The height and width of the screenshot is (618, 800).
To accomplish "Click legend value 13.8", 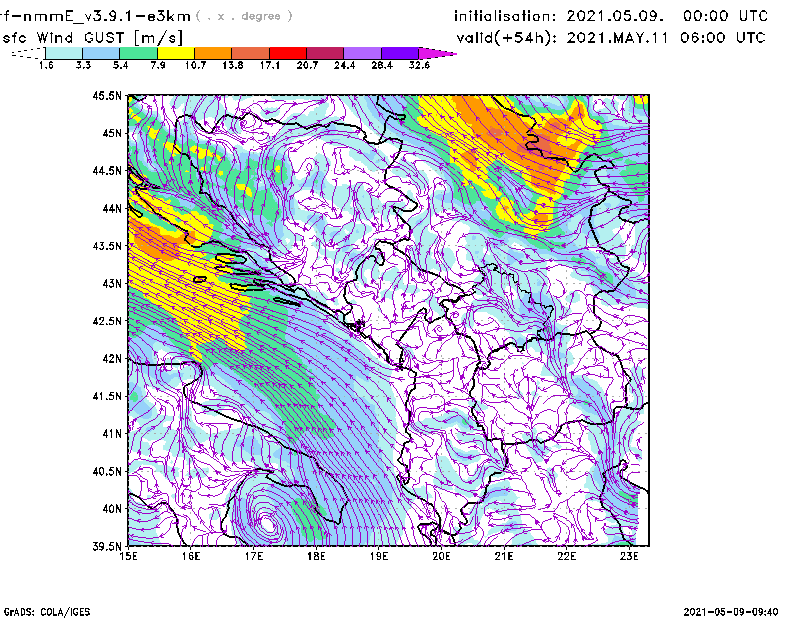I will pyautogui.click(x=233, y=65).
